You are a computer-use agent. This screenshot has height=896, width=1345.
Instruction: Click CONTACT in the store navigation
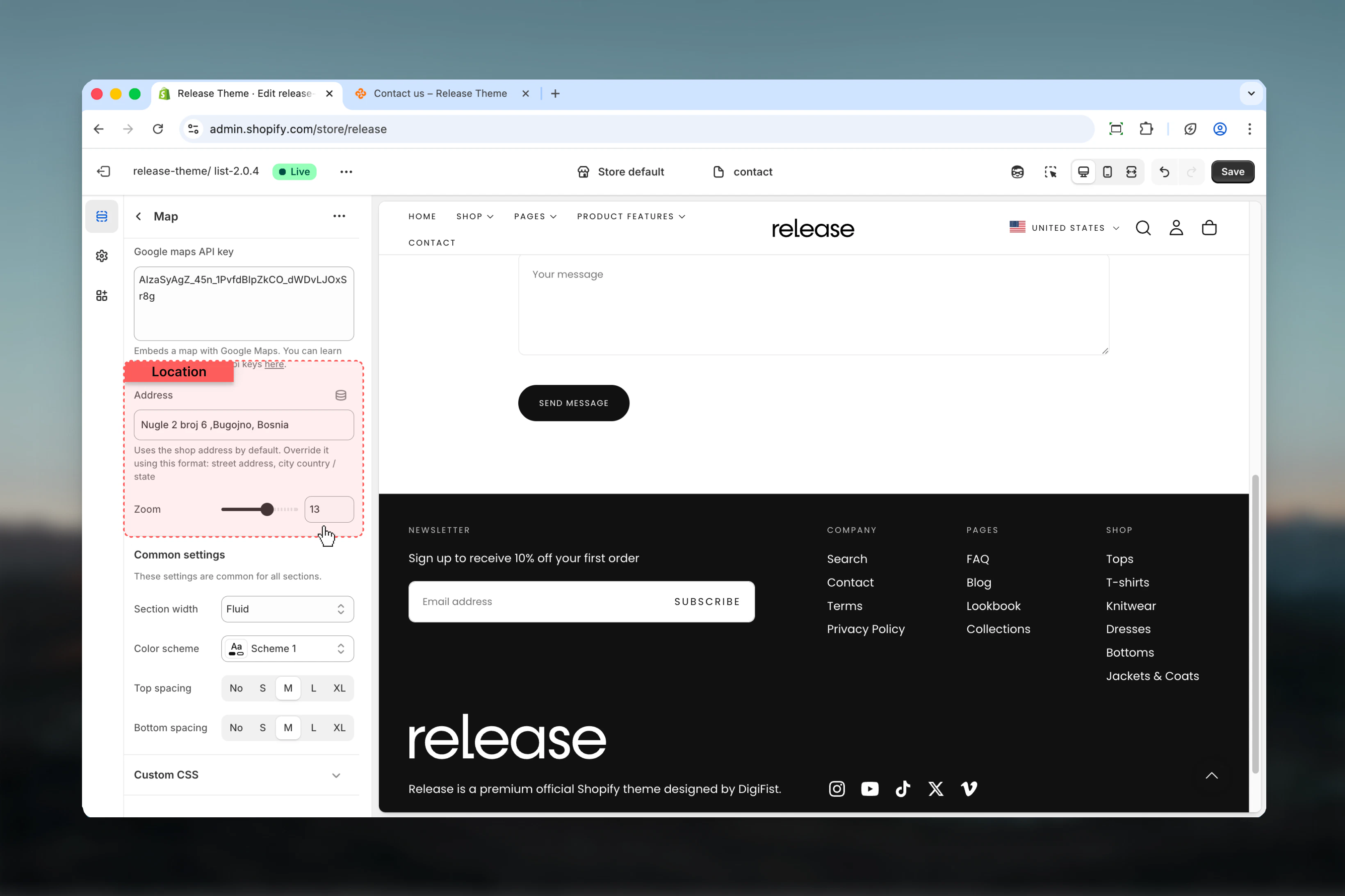pyautogui.click(x=431, y=243)
